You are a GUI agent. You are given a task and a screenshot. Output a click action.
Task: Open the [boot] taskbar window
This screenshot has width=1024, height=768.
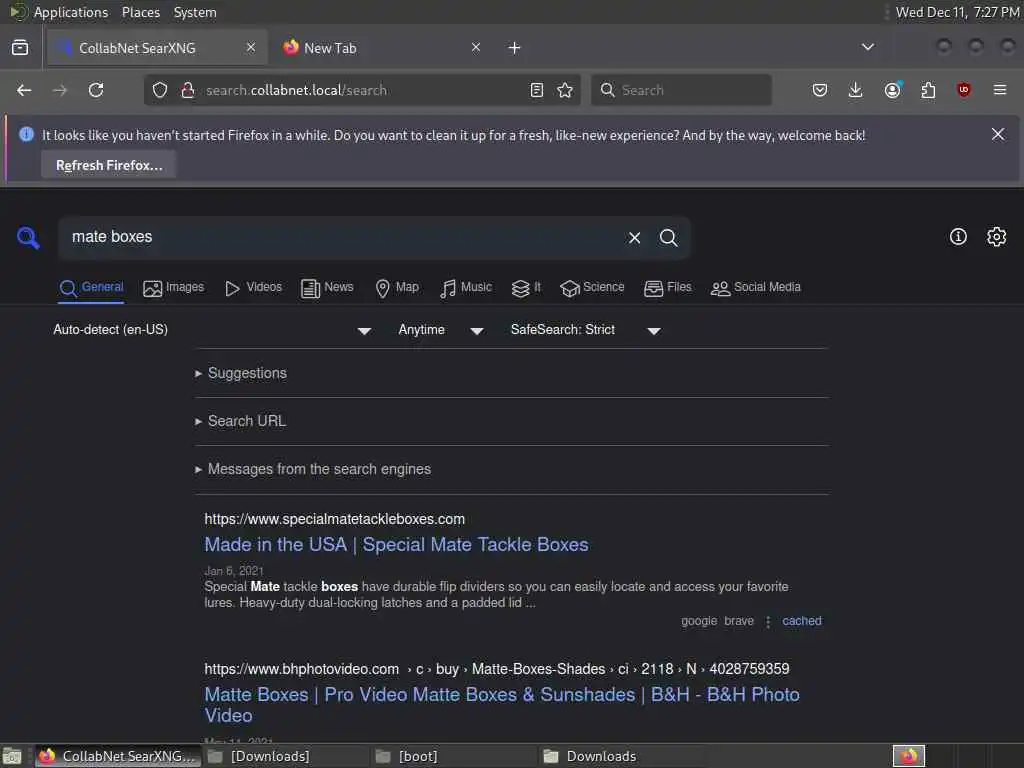tap(454, 756)
